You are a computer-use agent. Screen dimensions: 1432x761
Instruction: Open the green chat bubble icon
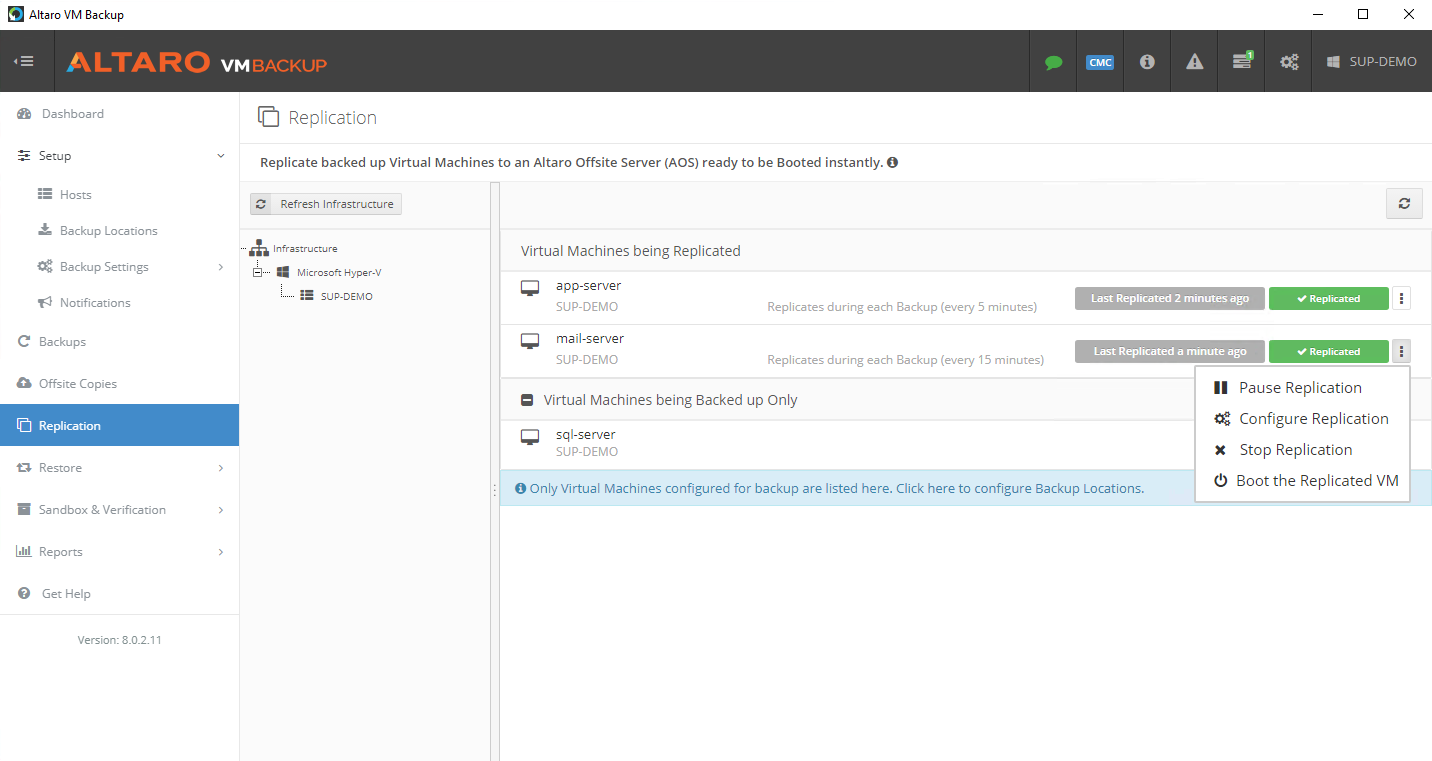(x=1053, y=62)
